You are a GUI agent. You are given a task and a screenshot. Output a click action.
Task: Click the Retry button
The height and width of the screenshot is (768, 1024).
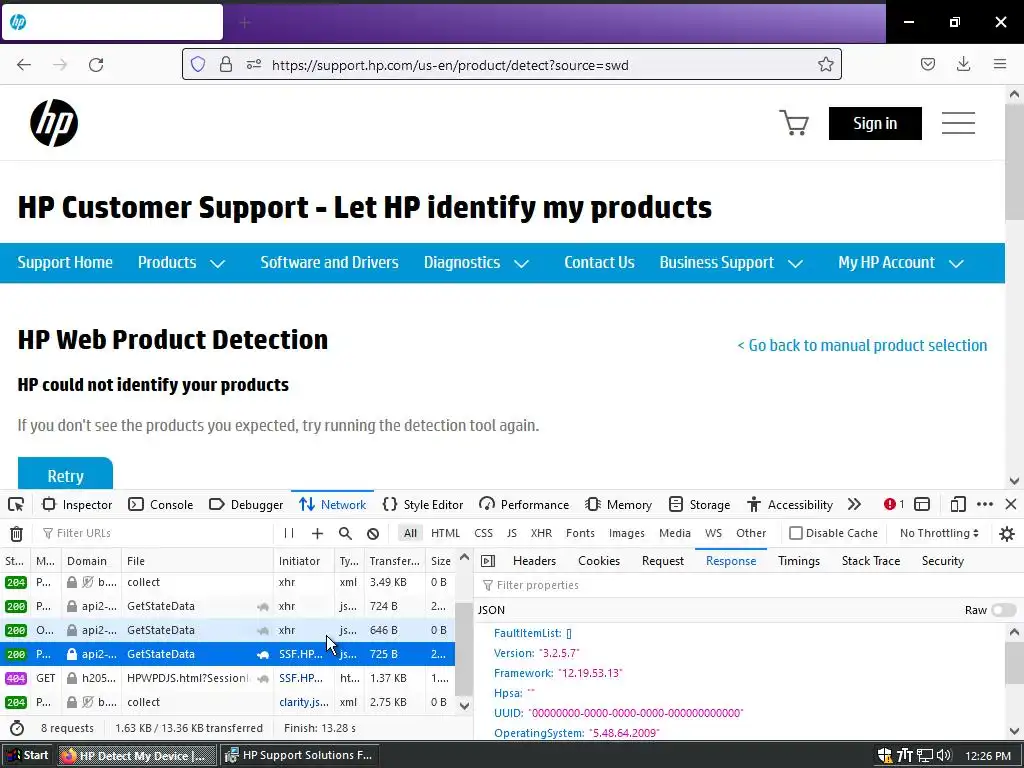click(x=65, y=474)
